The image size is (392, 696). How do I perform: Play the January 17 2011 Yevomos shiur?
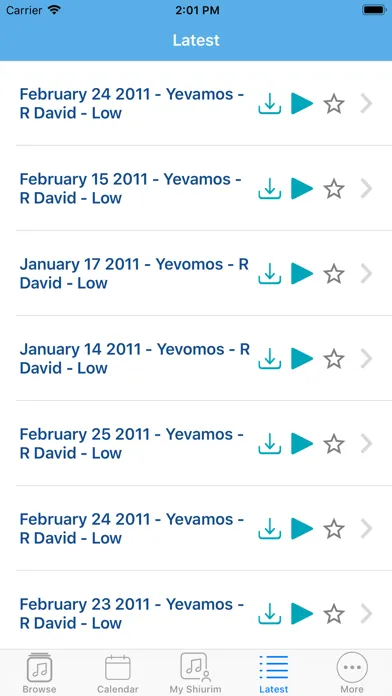tap(302, 273)
